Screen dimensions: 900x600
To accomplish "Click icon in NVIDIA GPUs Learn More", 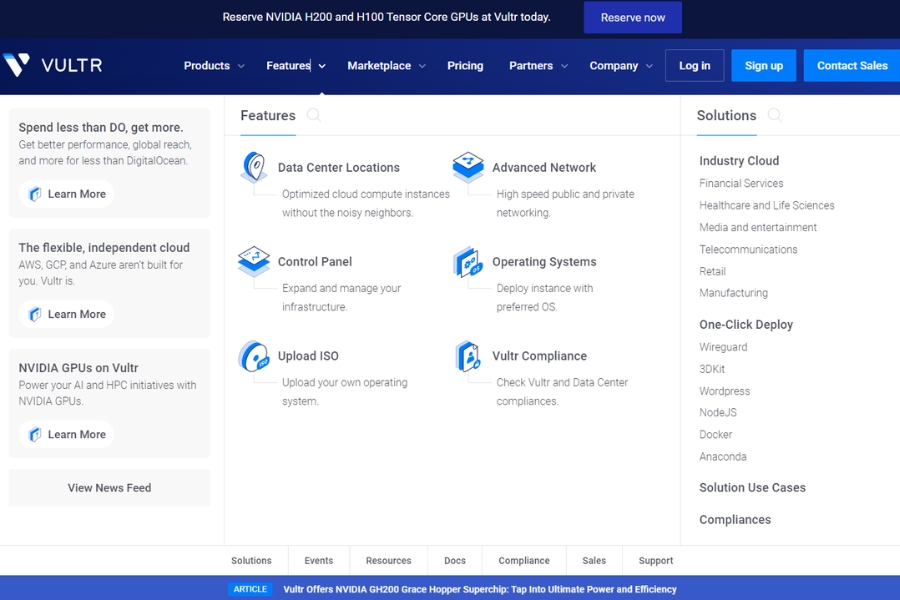I will pos(35,434).
